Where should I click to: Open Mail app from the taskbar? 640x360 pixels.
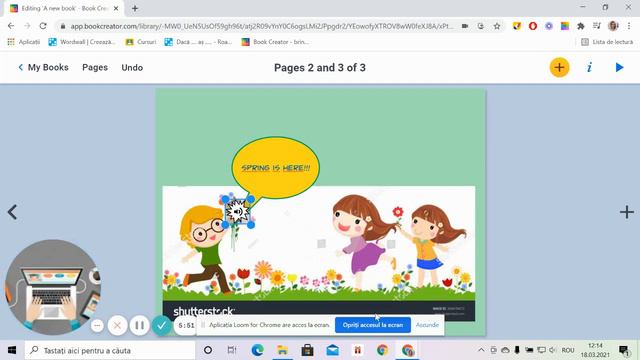[332, 350]
